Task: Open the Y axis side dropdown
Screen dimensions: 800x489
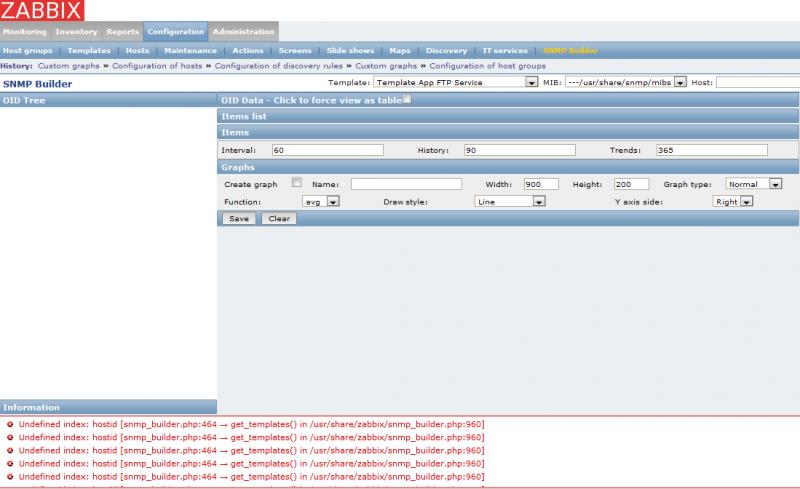Action: point(733,202)
